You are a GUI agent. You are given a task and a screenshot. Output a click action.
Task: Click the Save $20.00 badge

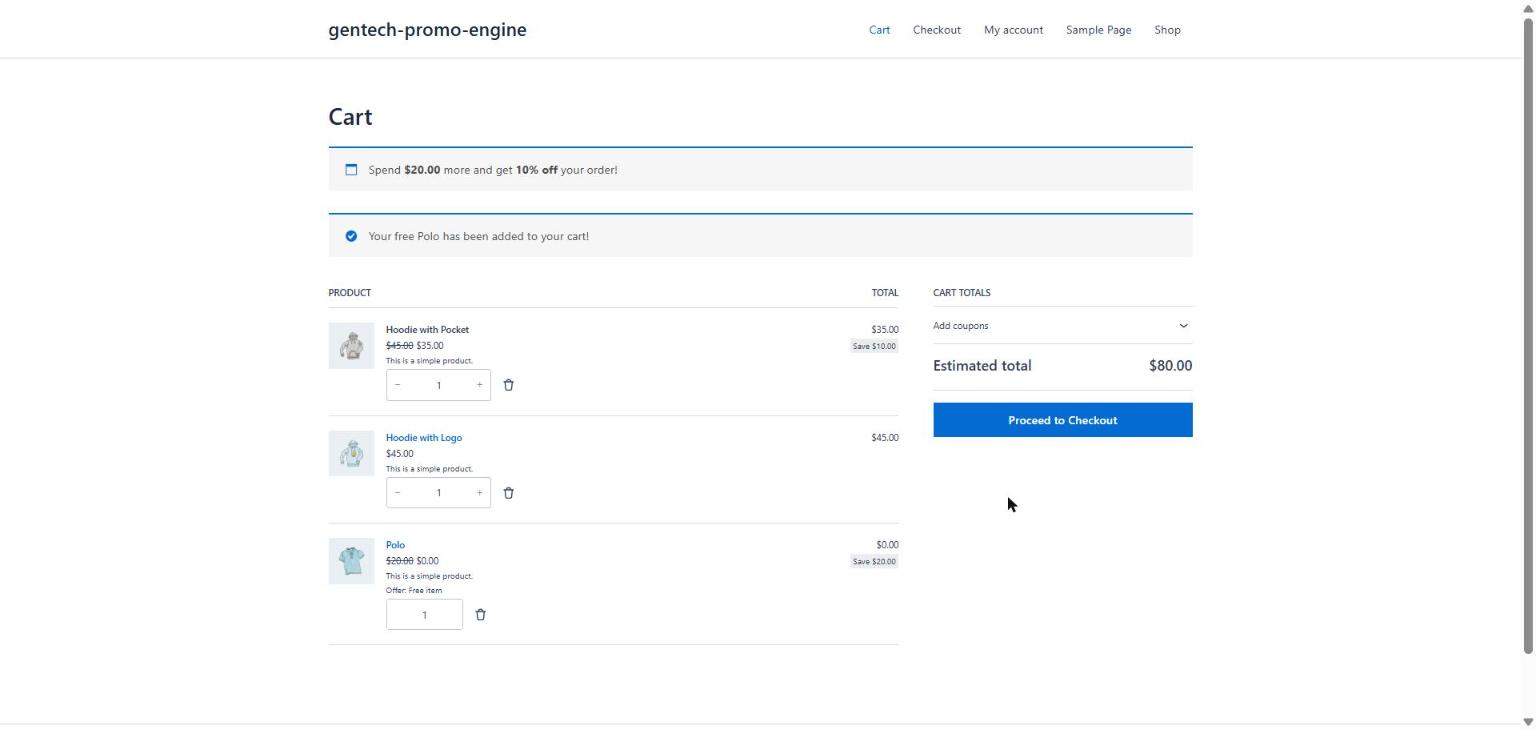(x=874, y=562)
